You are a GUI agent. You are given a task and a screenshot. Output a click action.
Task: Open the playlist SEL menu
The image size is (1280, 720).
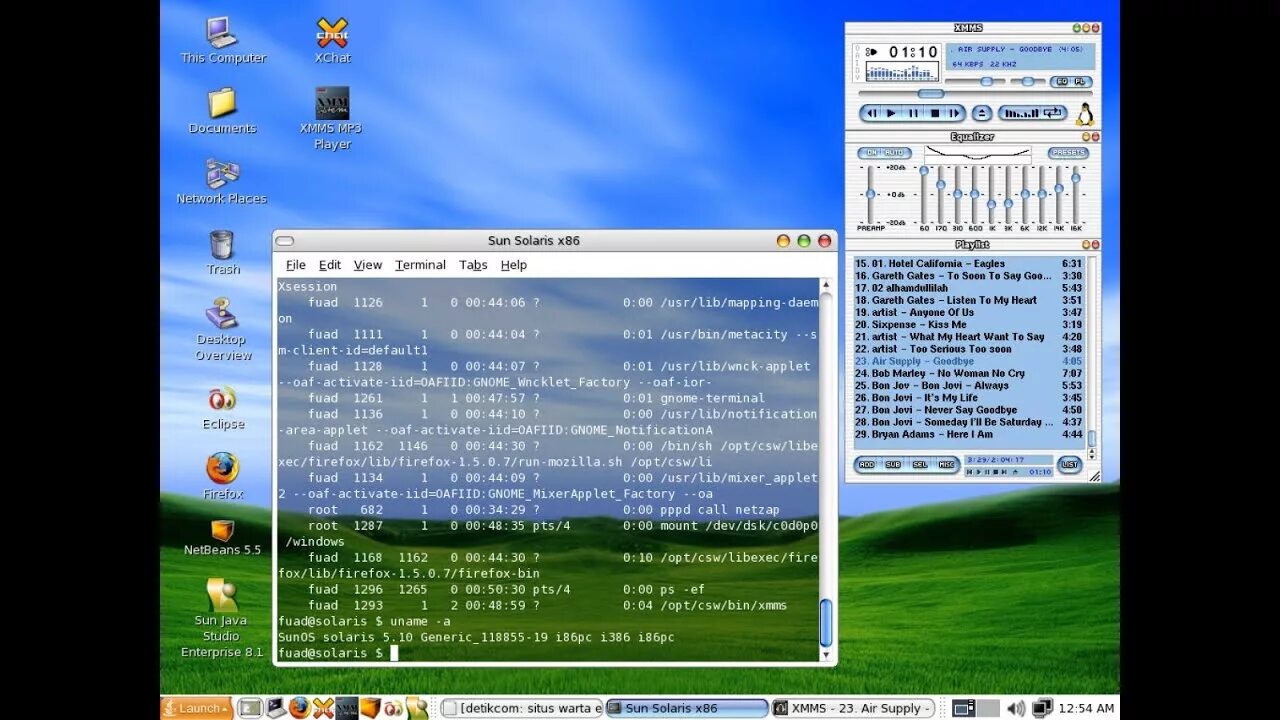pyautogui.click(x=920, y=465)
